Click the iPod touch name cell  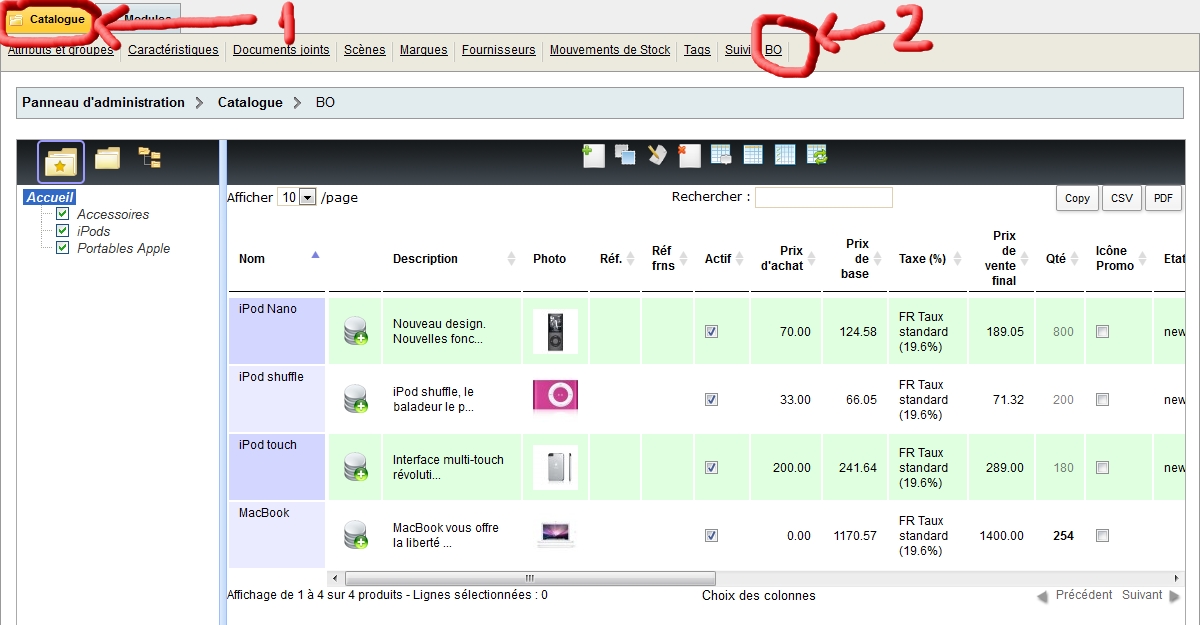277,467
